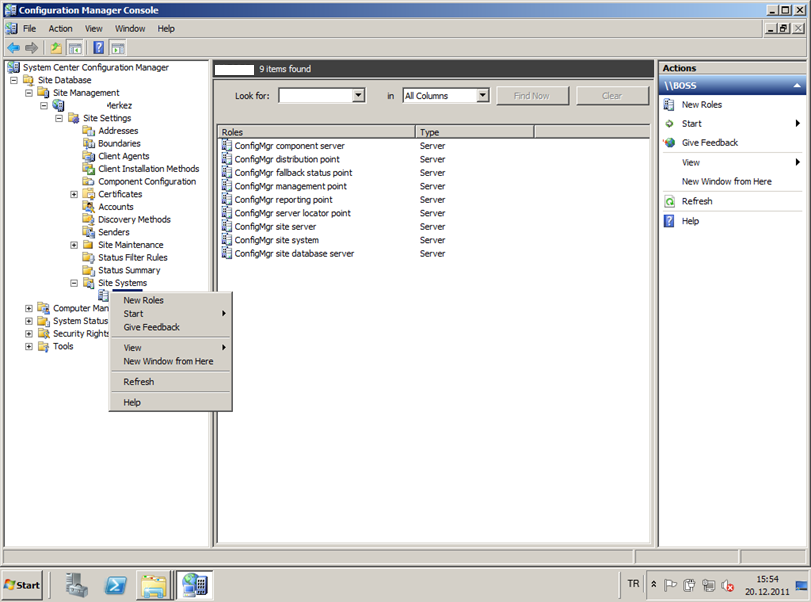Viewport: 811px width, 602px height.
Task: Open the Action menu
Action: click(61, 29)
